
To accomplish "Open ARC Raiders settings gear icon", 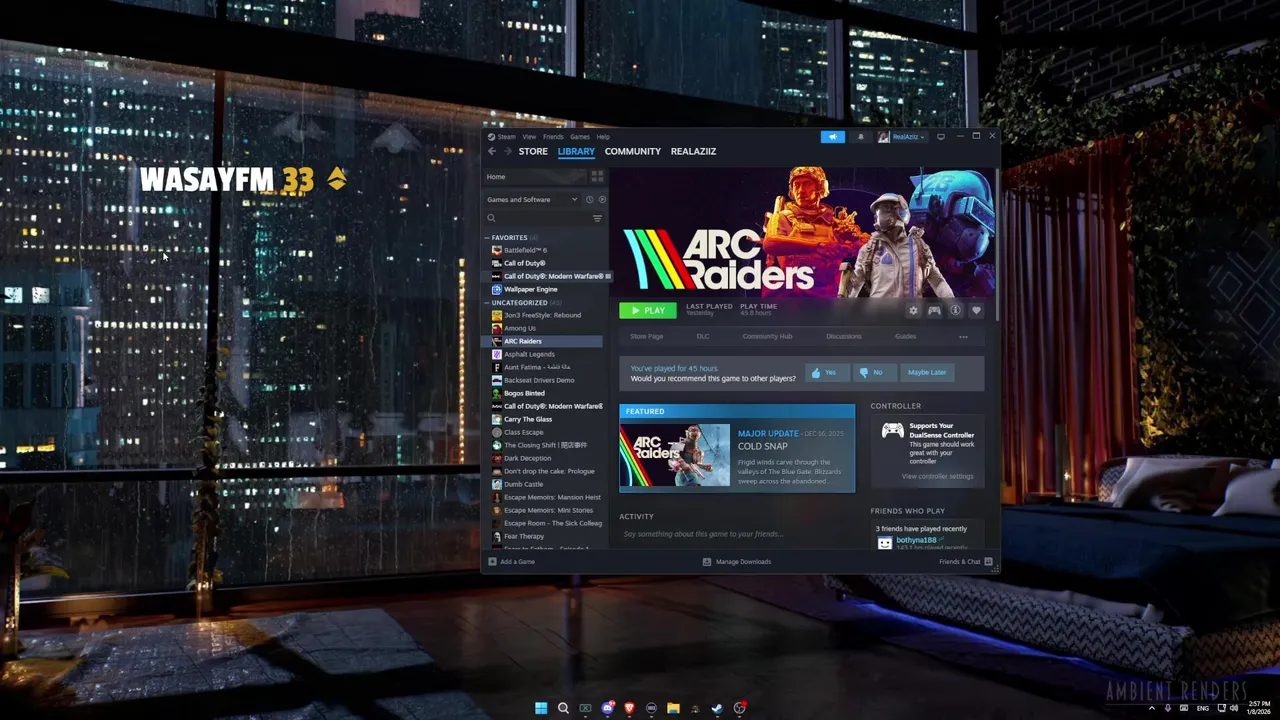I will (x=913, y=310).
